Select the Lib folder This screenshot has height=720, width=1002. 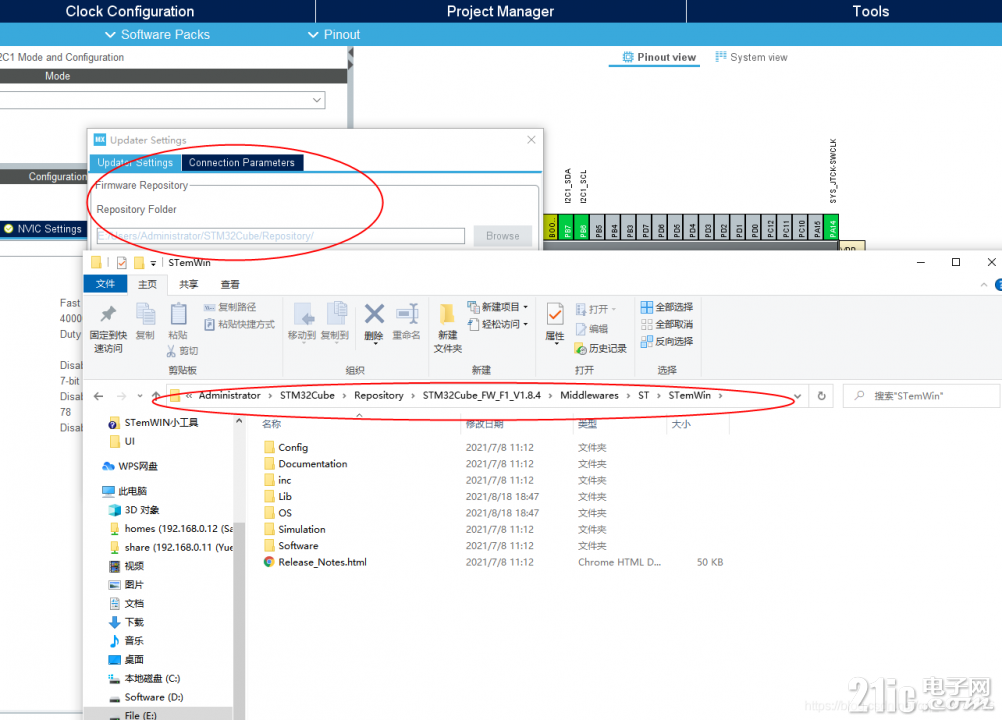[x=285, y=496]
